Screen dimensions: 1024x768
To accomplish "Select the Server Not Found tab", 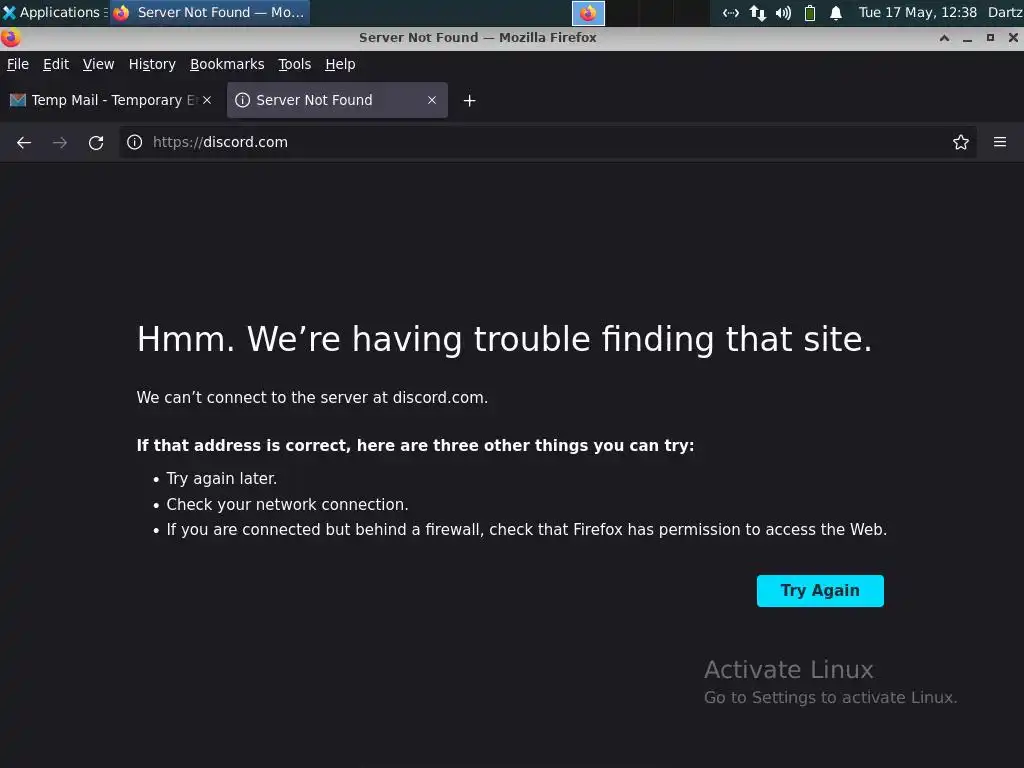I will (x=336, y=100).
